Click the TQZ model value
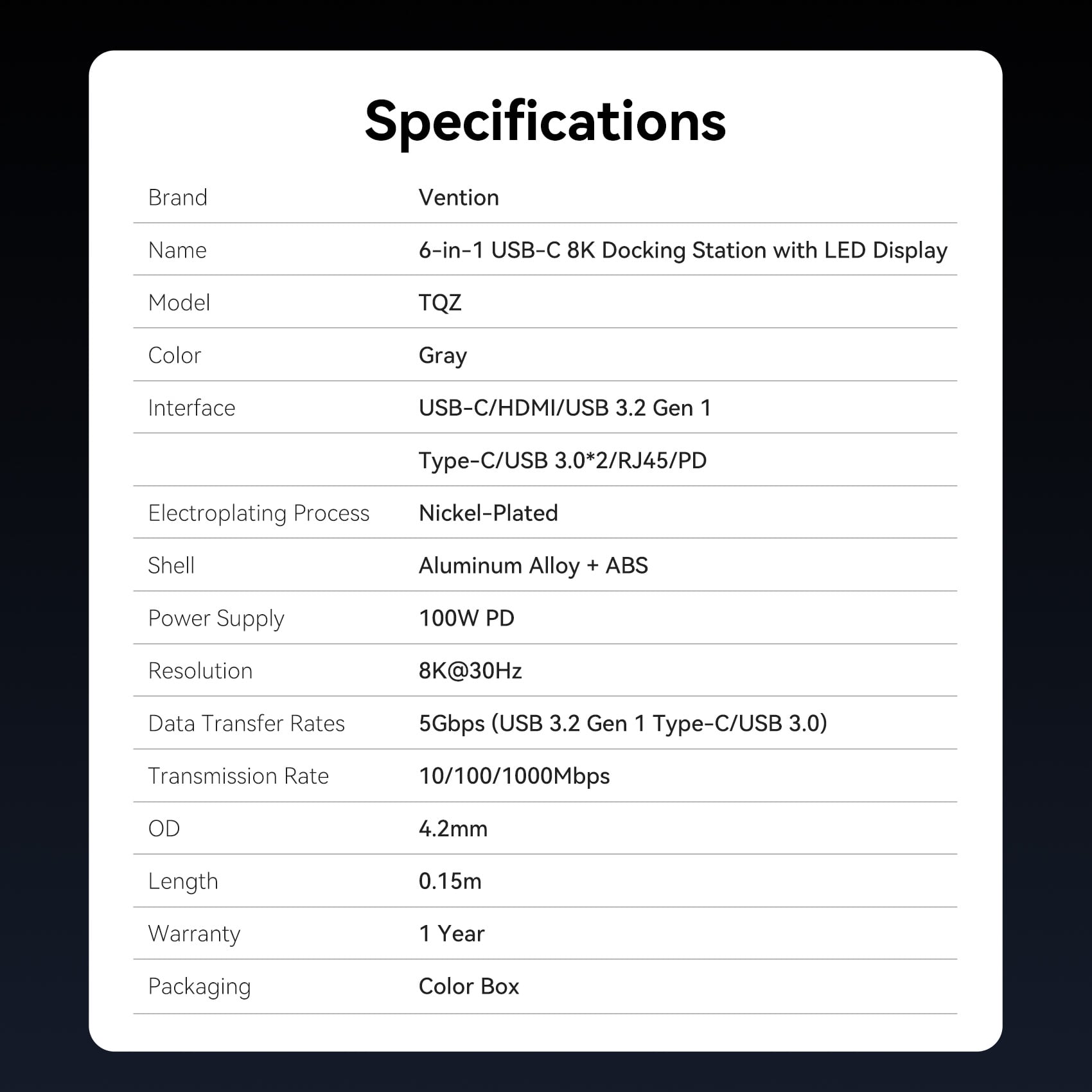This screenshot has height=1092, width=1092. pyautogui.click(x=440, y=303)
